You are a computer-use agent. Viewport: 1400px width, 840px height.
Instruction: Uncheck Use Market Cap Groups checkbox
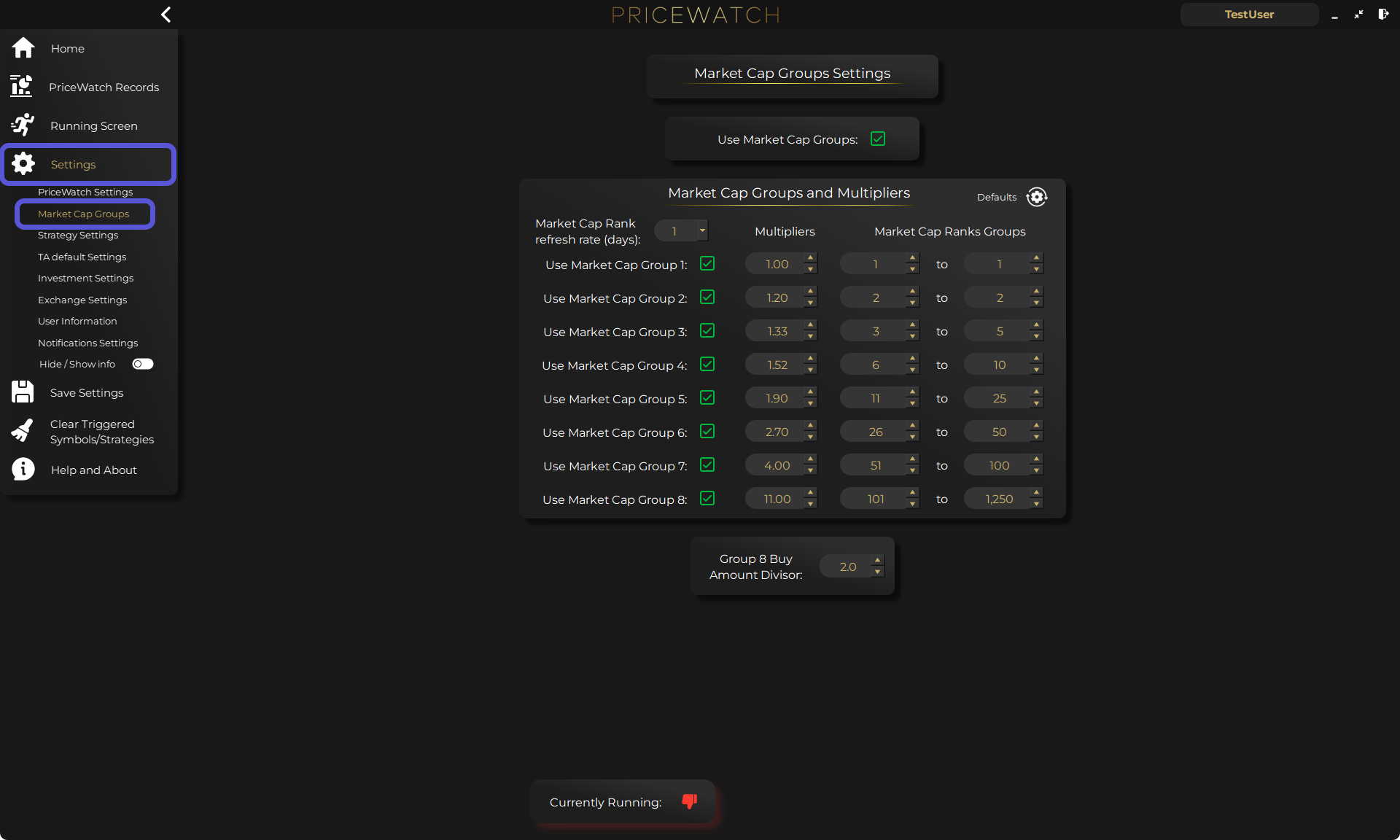tap(878, 139)
